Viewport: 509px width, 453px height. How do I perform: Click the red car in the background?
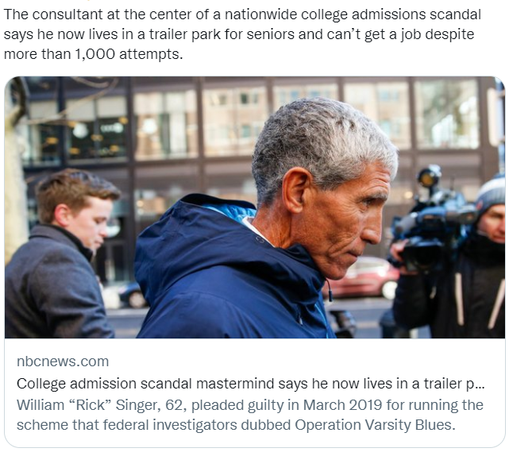(365, 278)
